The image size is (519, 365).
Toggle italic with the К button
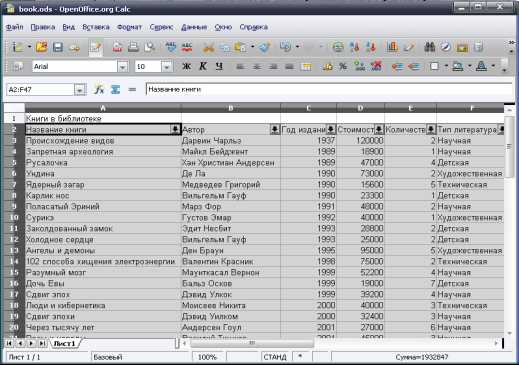tap(202, 66)
